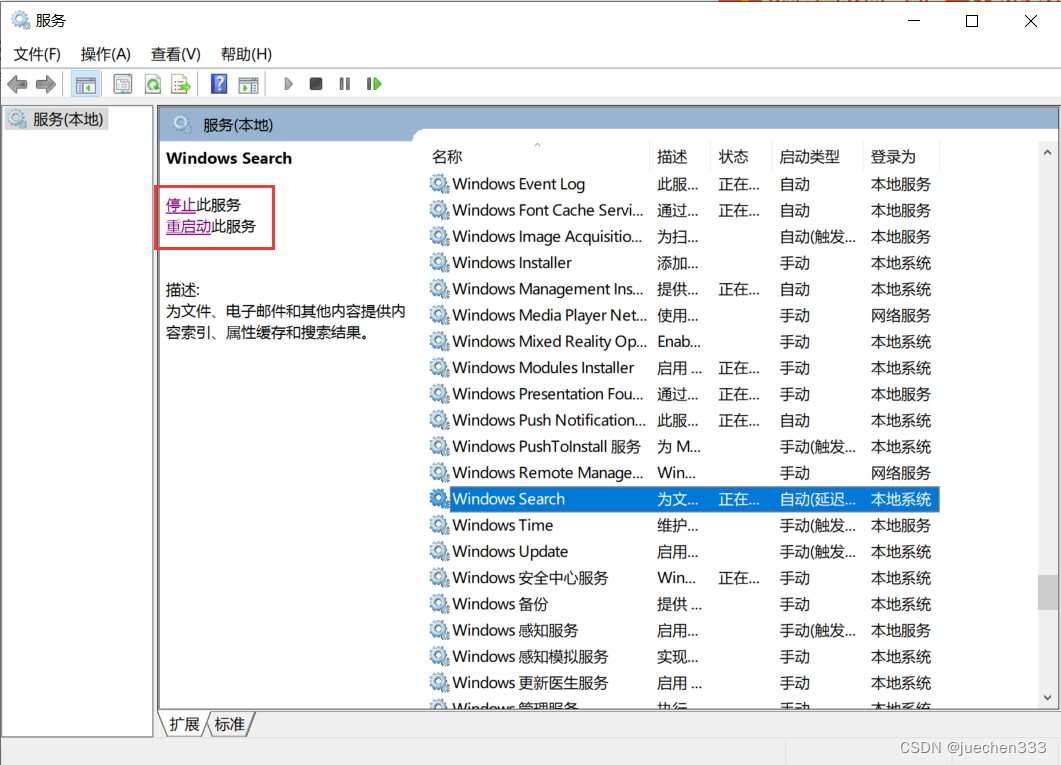Click the gear icon of Windows Installer
The width and height of the screenshot is (1061, 765).
[x=439, y=262]
